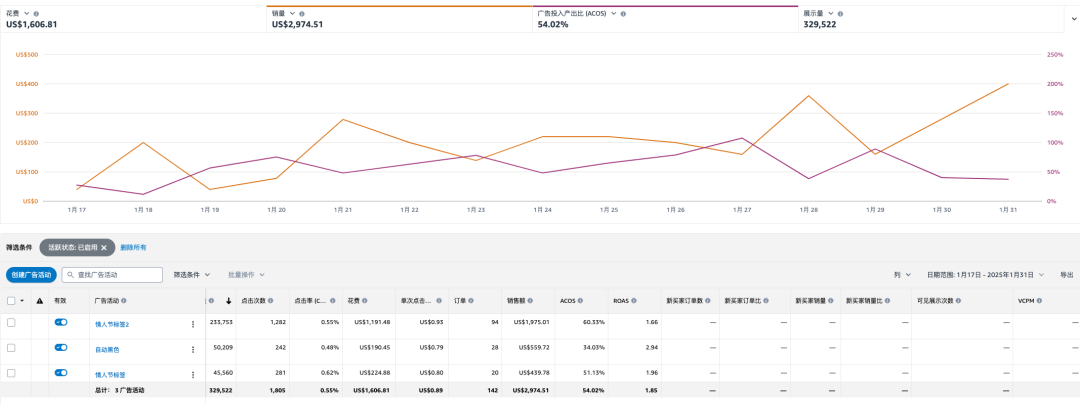Click 创建广告活动 button
Screen dimensions: 1080x404
(x=32, y=275)
